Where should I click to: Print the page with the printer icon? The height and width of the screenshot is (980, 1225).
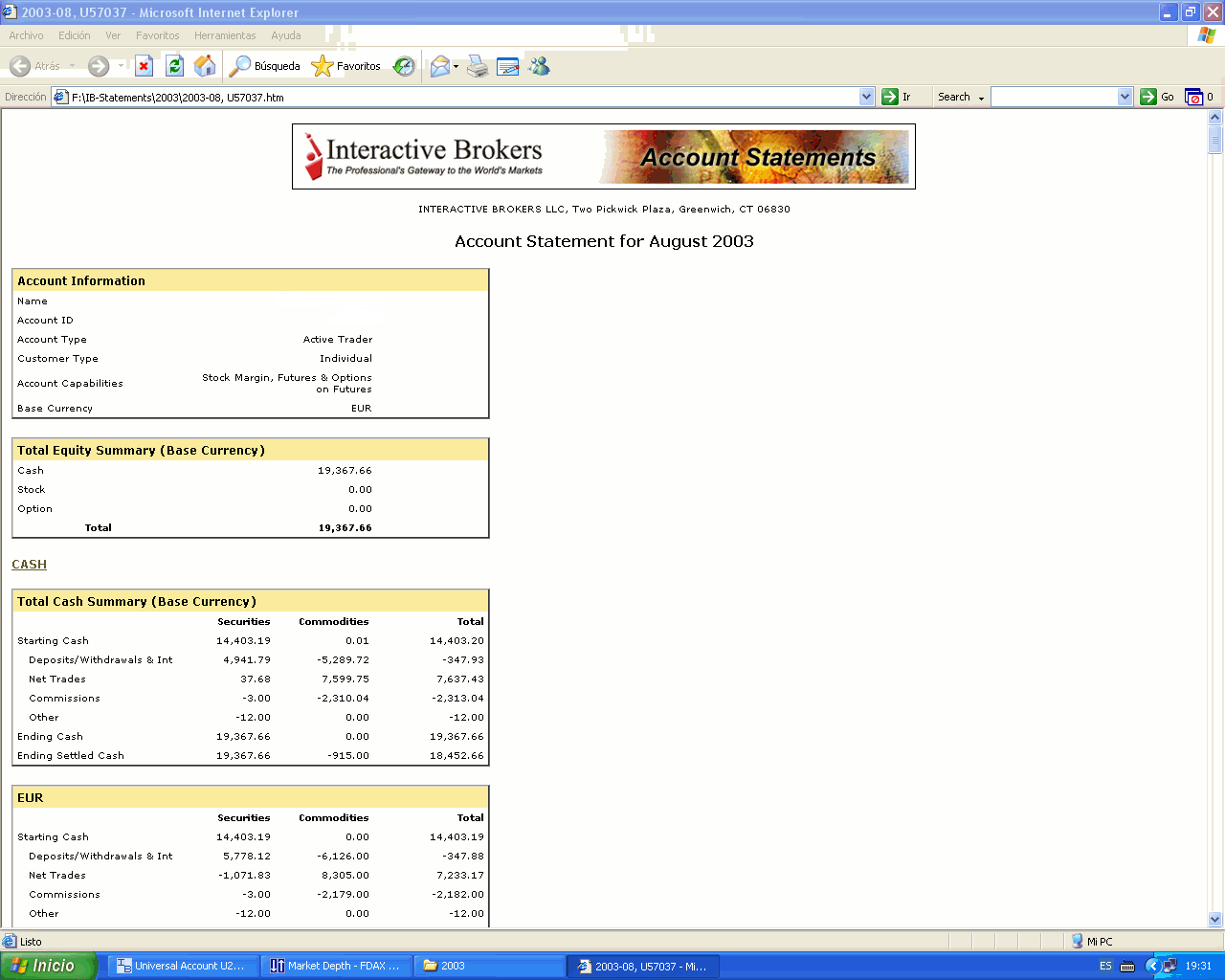[478, 66]
